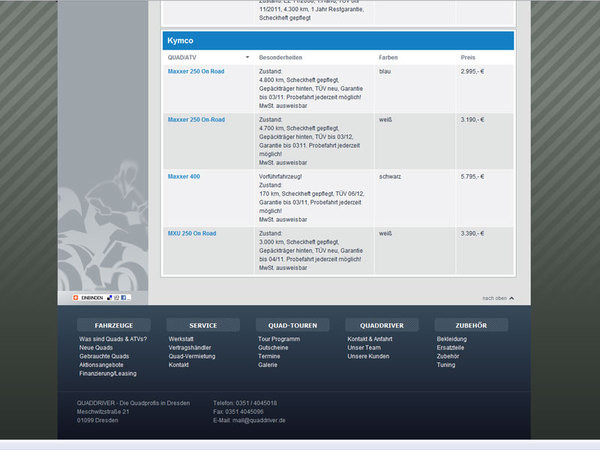Open the QUAD-TOUREN footer heading
The width and height of the screenshot is (600, 450).
(293, 325)
